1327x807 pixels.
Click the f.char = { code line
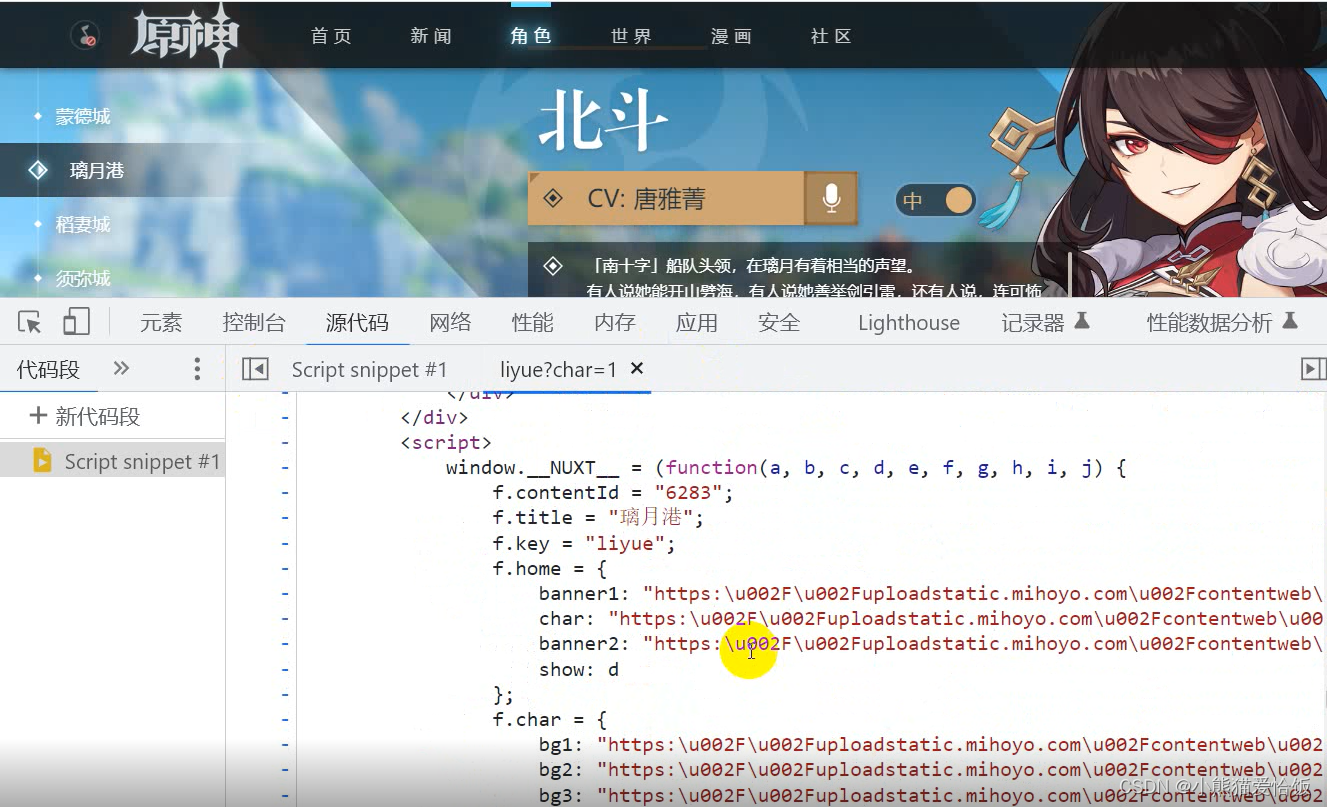click(x=549, y=719)
